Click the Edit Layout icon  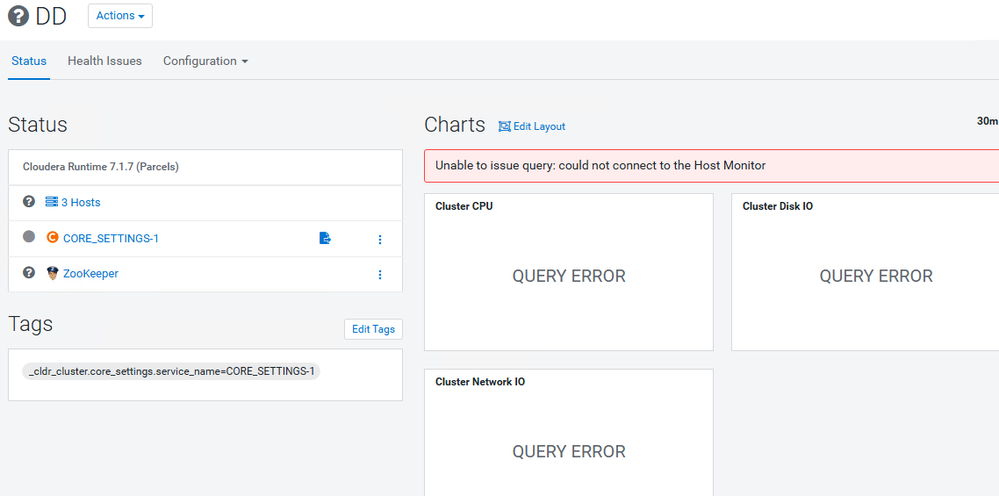(505, 126)
